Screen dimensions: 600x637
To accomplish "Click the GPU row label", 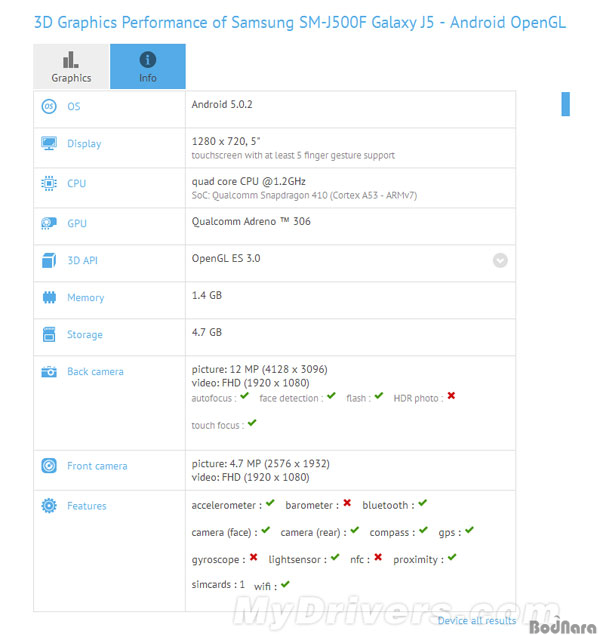I will pos(77,223).
